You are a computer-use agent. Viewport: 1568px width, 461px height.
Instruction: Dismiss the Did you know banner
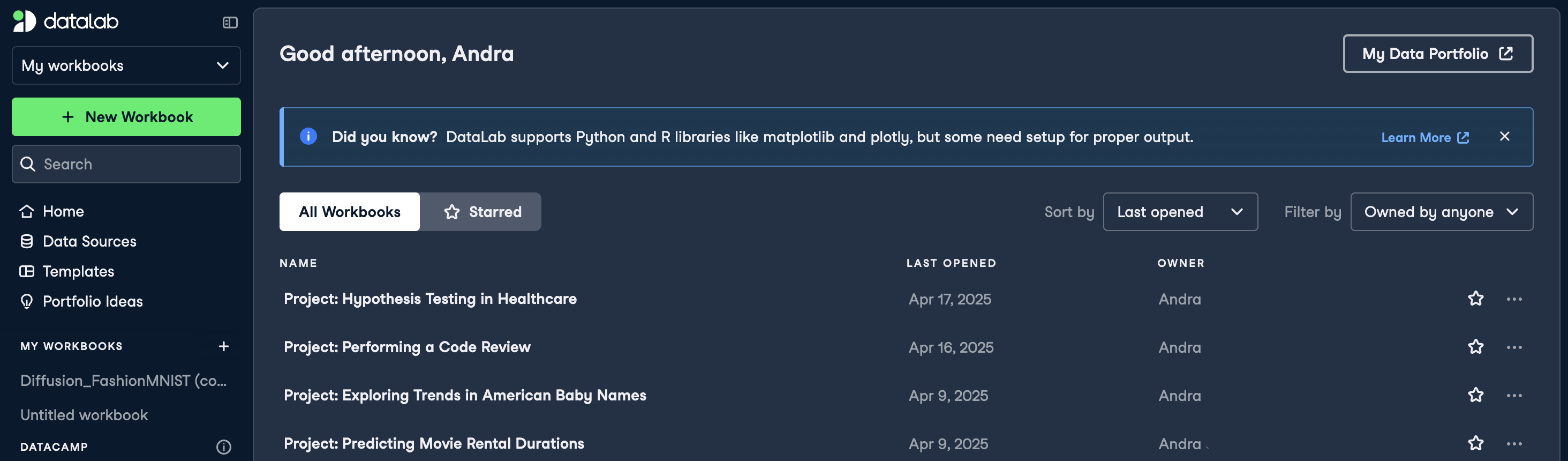pos(1504,136)
